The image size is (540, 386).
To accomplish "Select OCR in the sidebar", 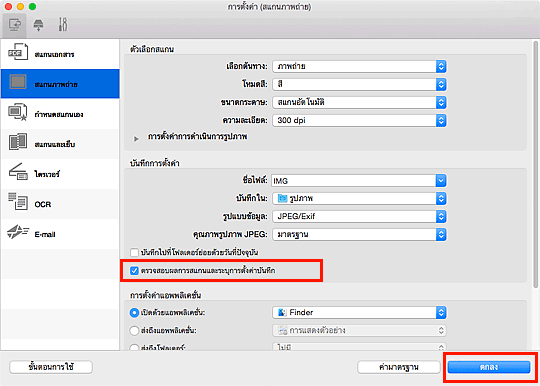I will (60, 204).
